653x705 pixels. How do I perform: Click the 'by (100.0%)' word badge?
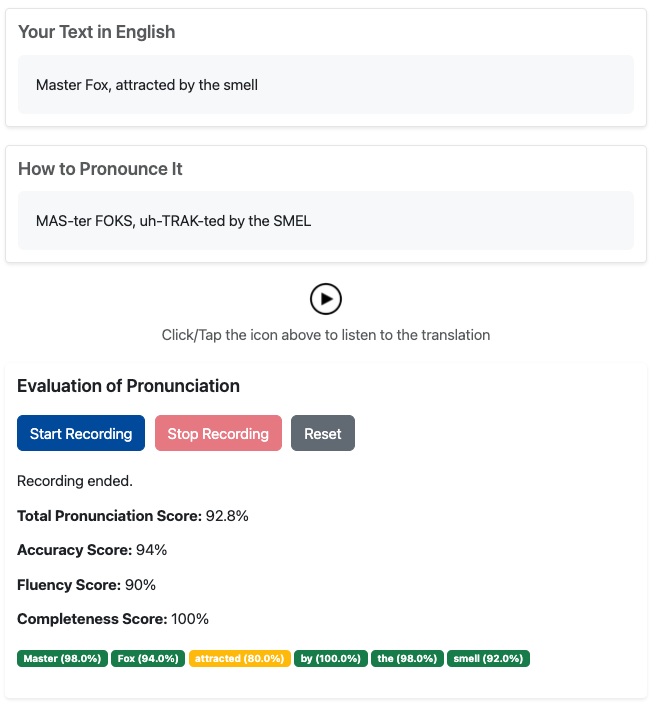pos(332,658)
